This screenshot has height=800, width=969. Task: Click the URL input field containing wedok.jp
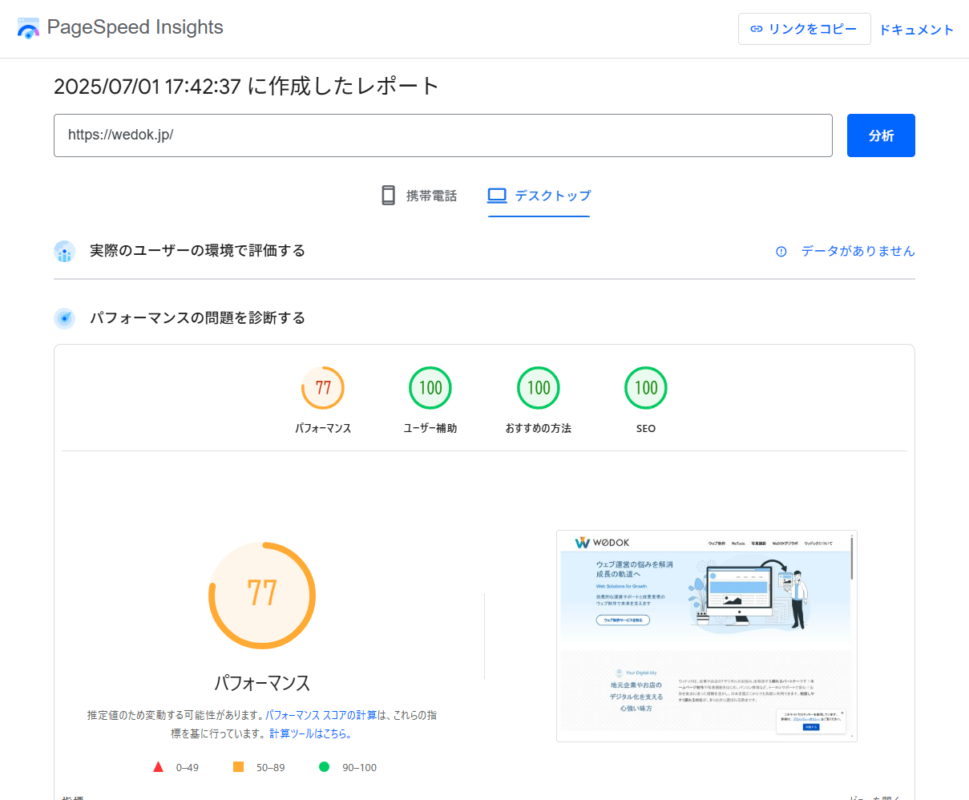(x=443, y=135)
